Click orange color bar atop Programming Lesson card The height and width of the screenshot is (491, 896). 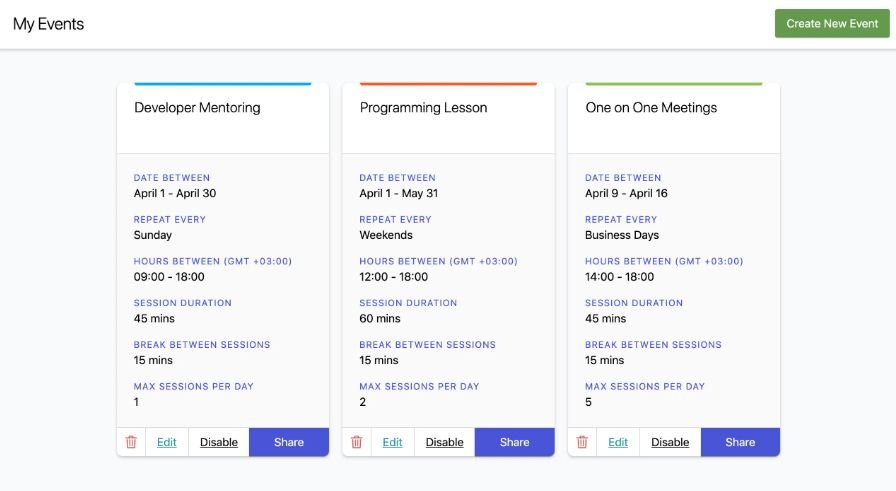pyautogui.click(x=449, y=83)
